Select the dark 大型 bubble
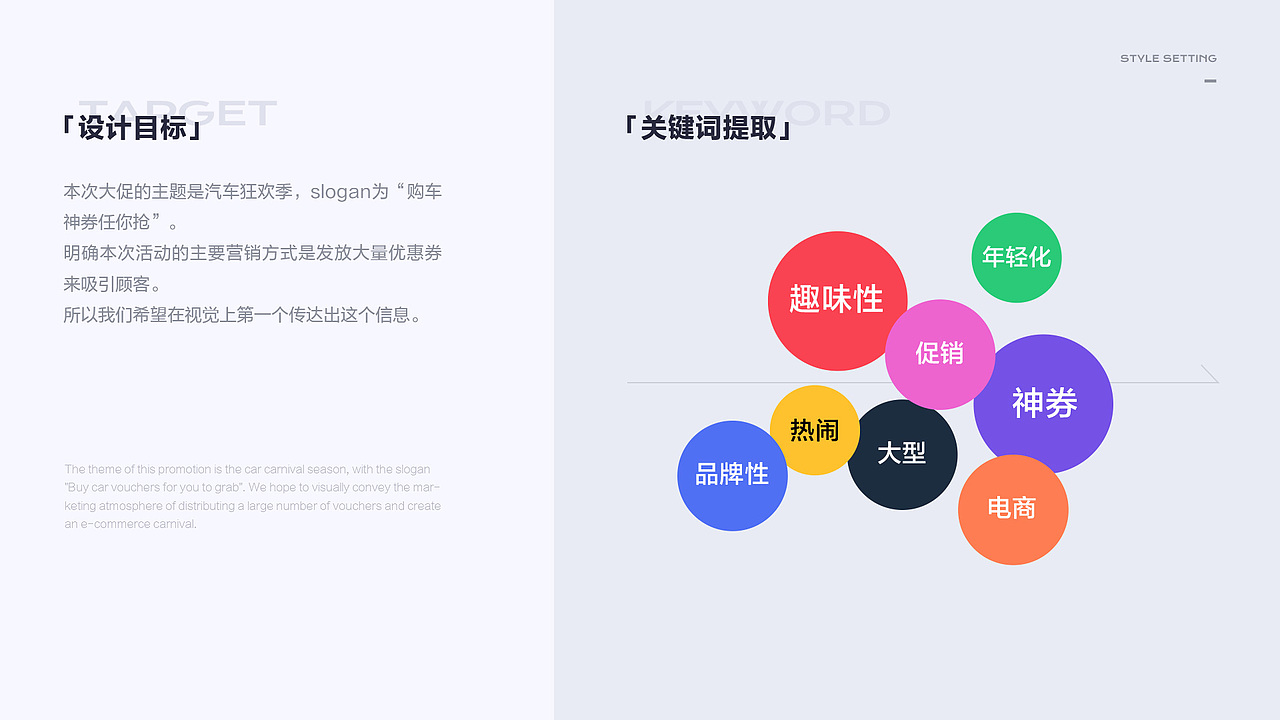Image resolution: width=1280 pixels, height=720 pixels. [x=902, y=453]
